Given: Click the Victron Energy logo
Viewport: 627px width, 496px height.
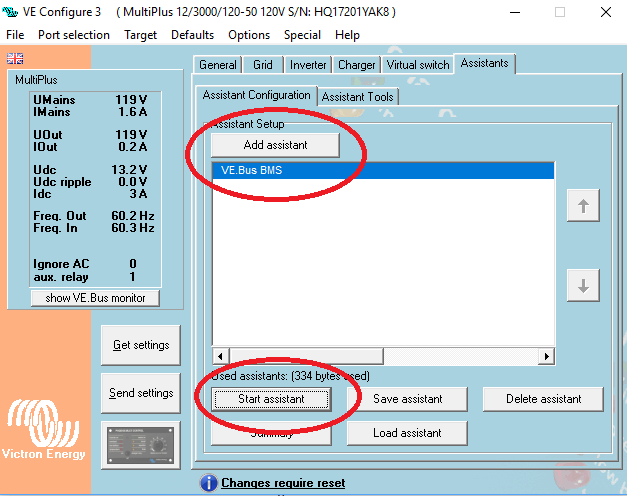Looking at the screenshot, I should click(x=43, y=430).
